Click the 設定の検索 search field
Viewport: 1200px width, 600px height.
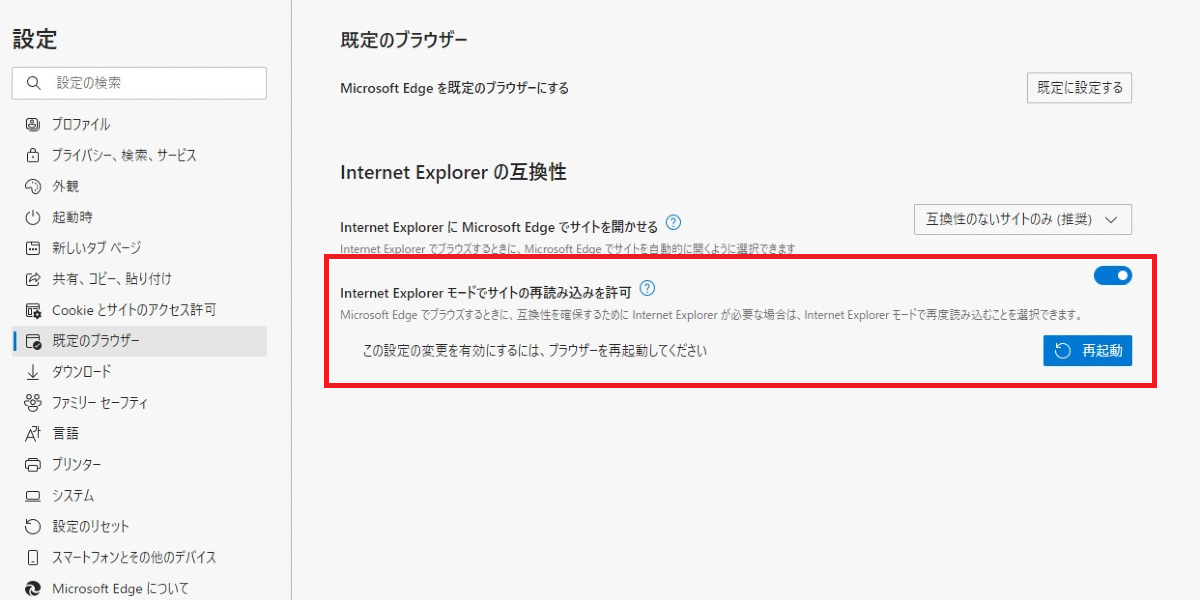[x=139, y=83]
